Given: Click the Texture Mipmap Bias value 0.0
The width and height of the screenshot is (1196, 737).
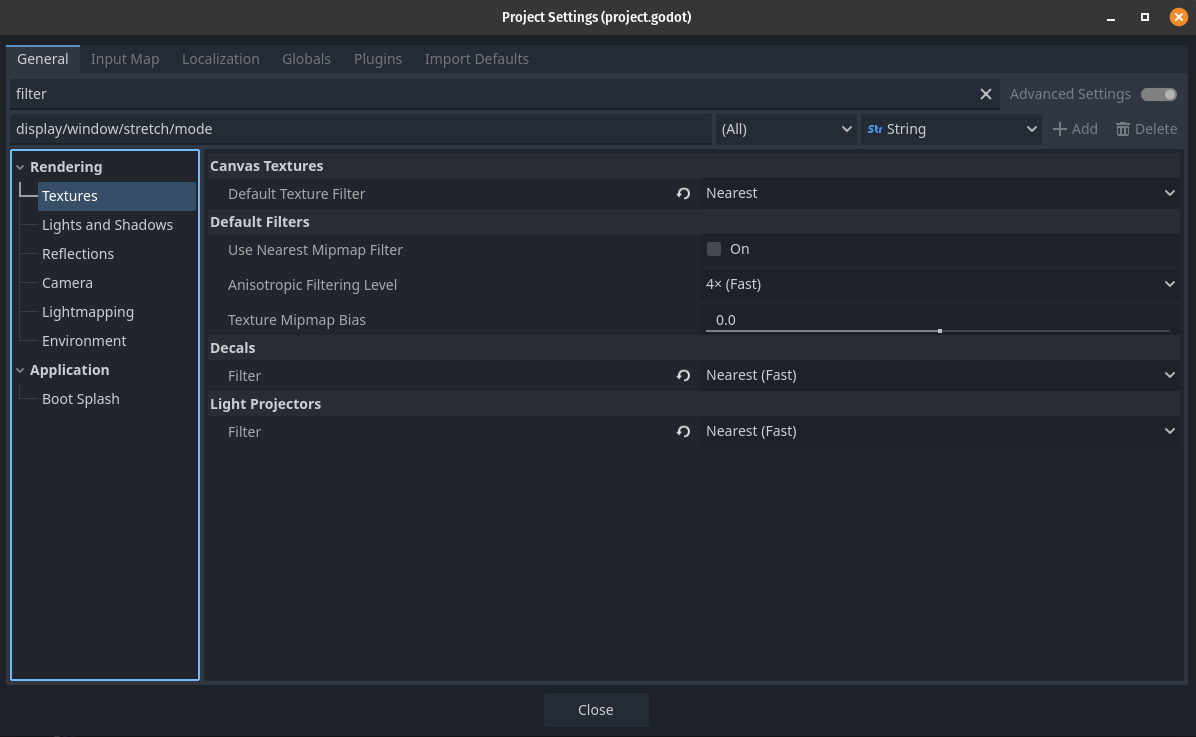Looking at the screenshot, I should coord(725,320).
